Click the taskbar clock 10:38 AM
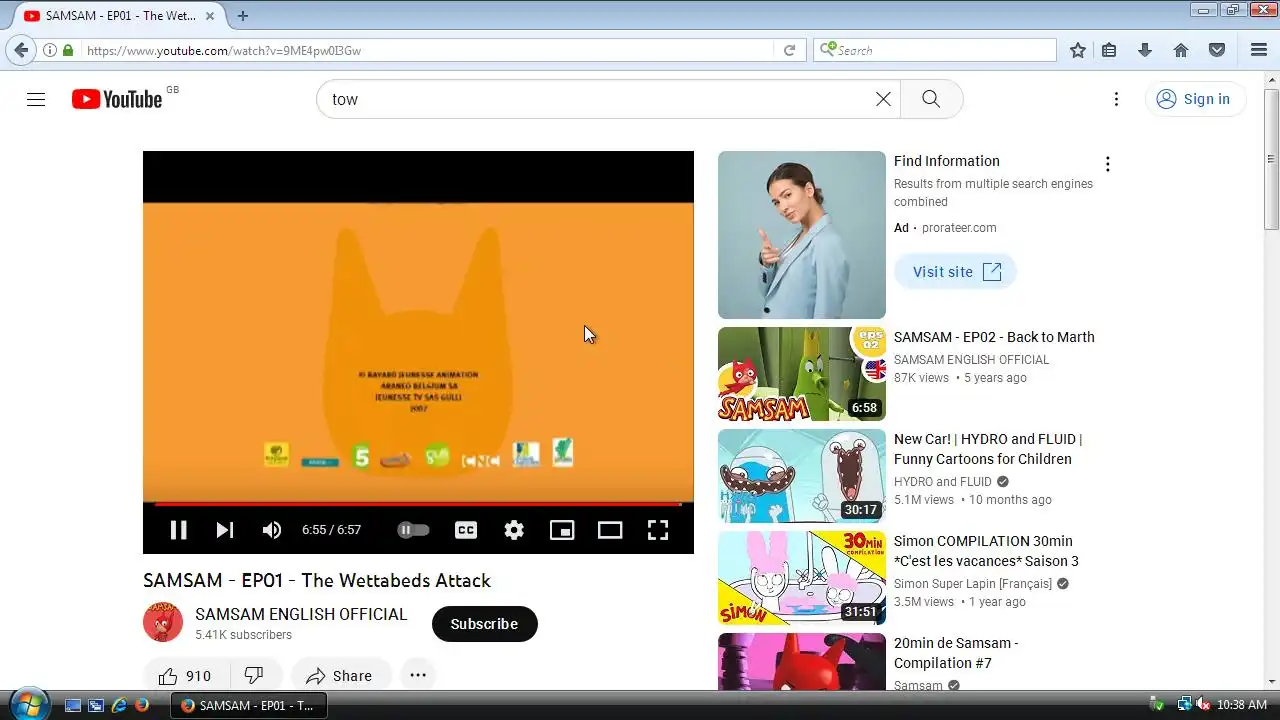Screen dimensions: 1280x720 pos(1242,705)
